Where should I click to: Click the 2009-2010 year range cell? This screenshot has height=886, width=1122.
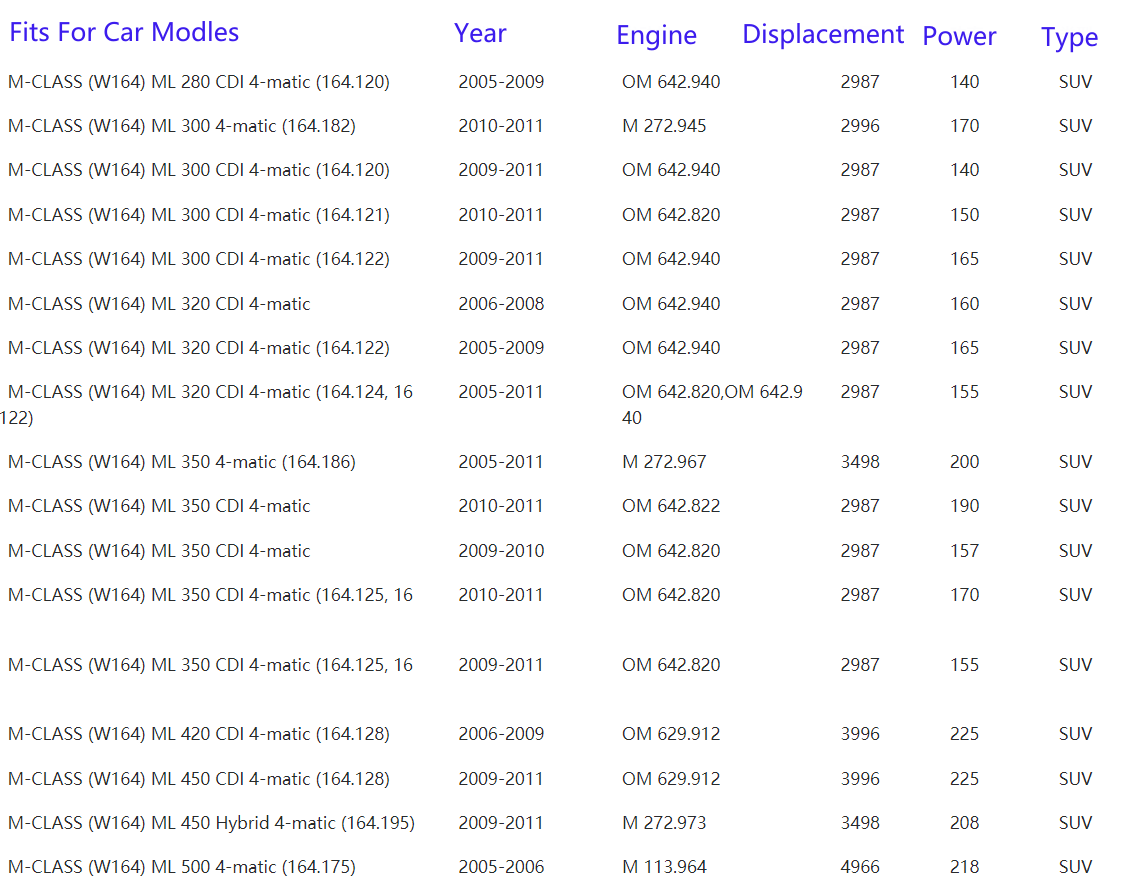pos(501,551)
